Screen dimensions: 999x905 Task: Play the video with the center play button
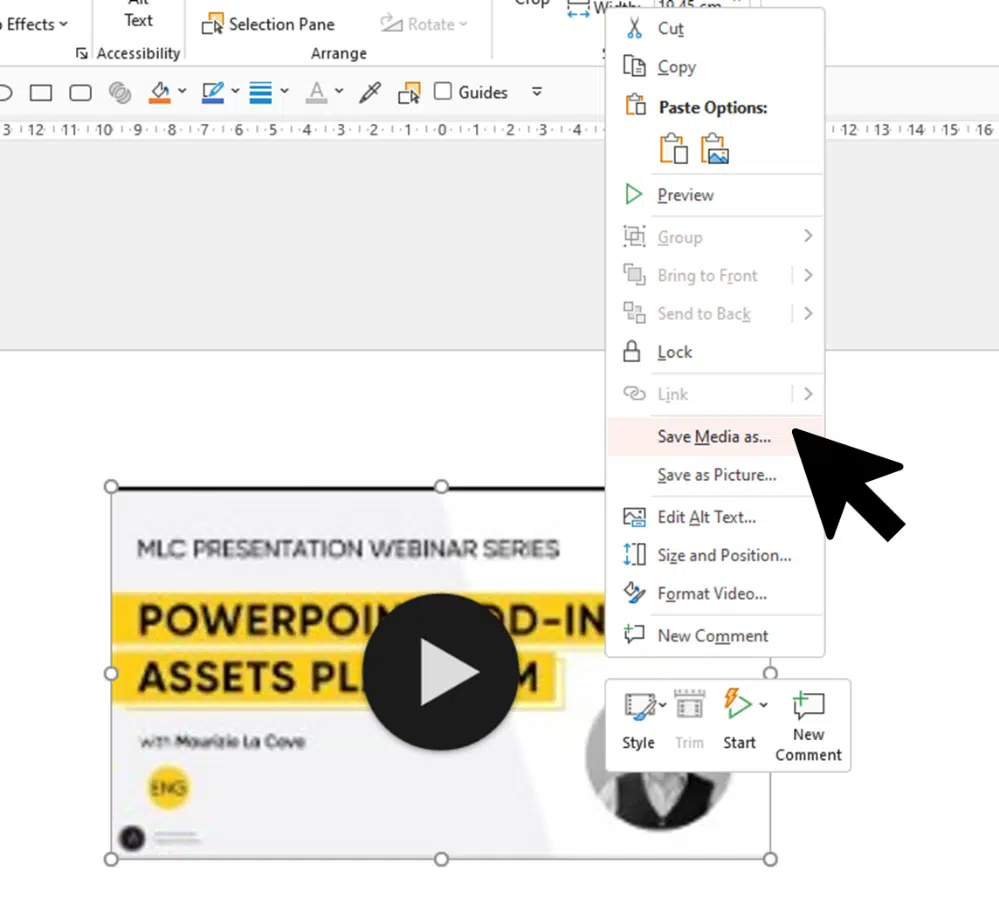click(x=440, y=671)
